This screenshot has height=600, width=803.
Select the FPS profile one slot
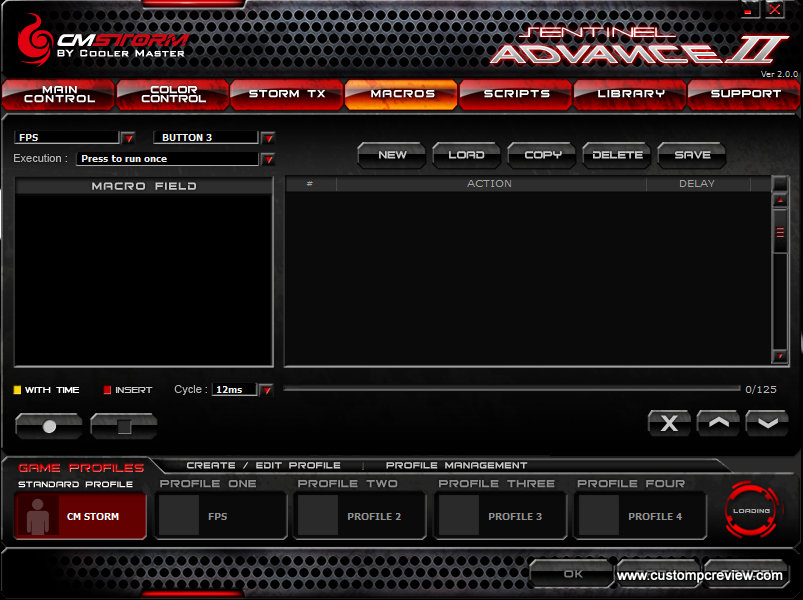220,516
